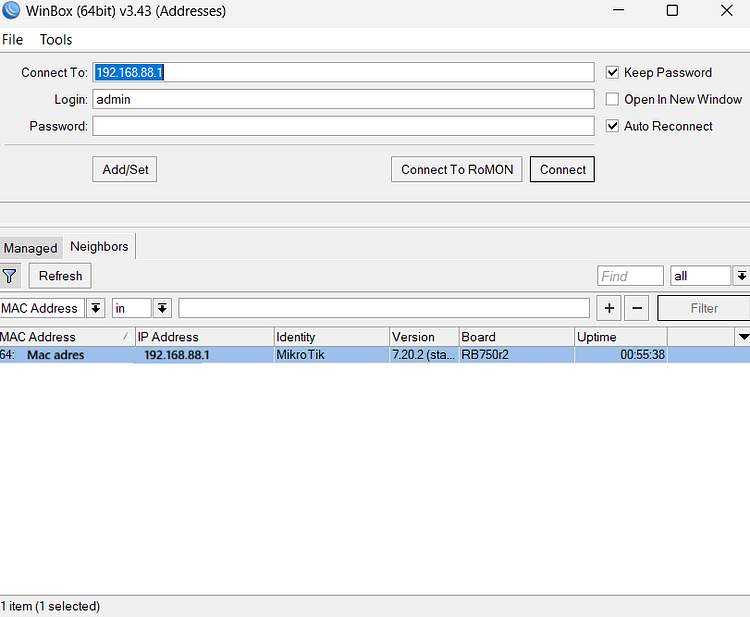Open the MAC Address filter field dropdown
This screenshot has width=750, height=617.
[x=96, y=308]
